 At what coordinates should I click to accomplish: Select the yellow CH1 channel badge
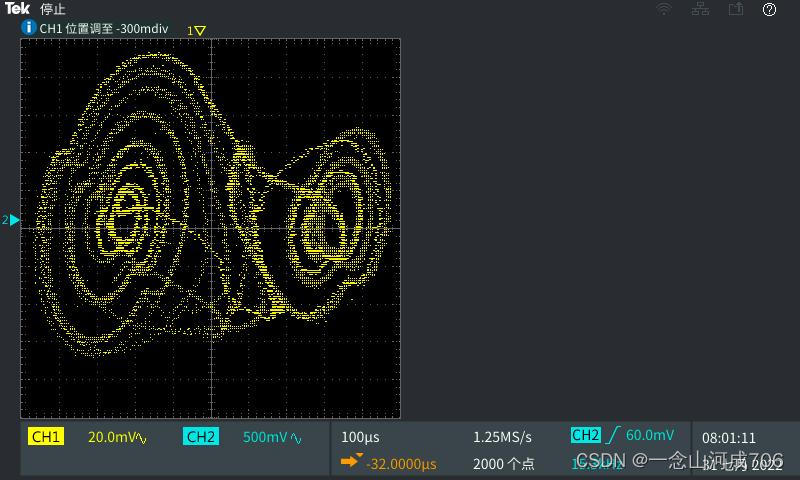click(x=46, y=437)
